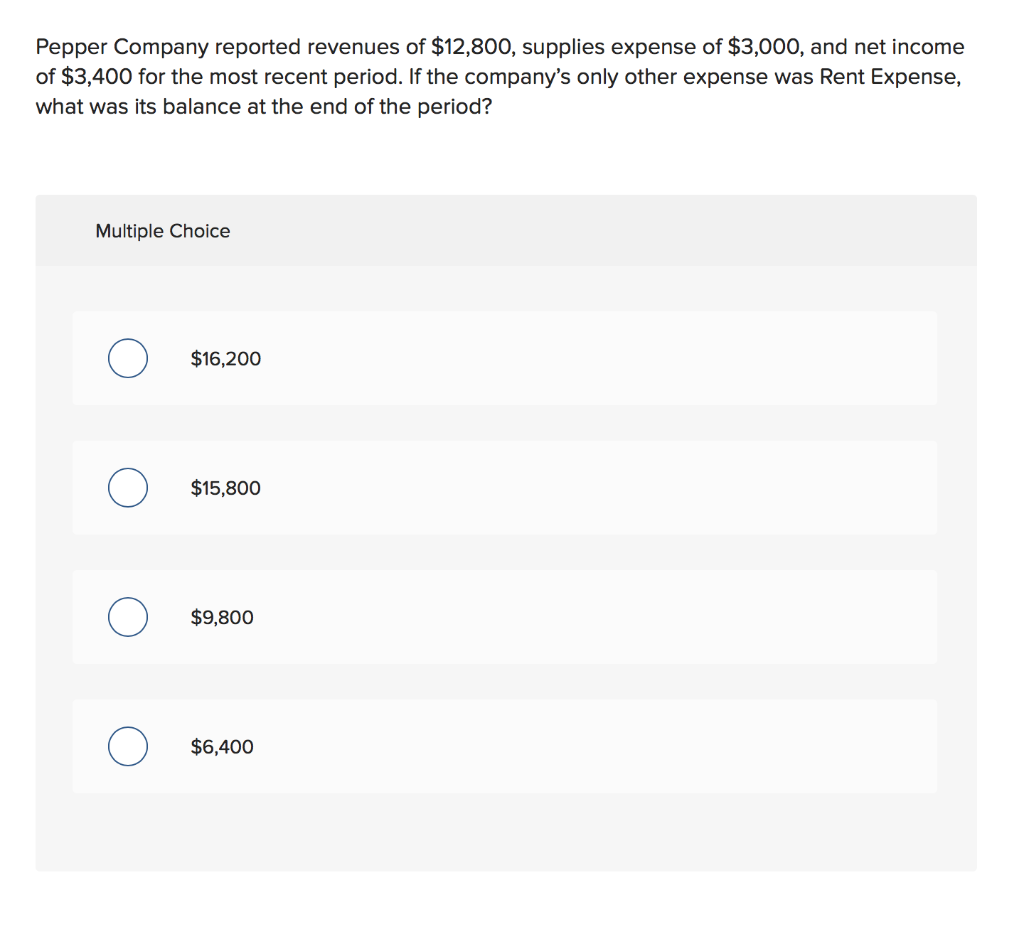Click the Multiple Choice header
The width and height of the screenshot is (1024, 944).
click(162, 230)
